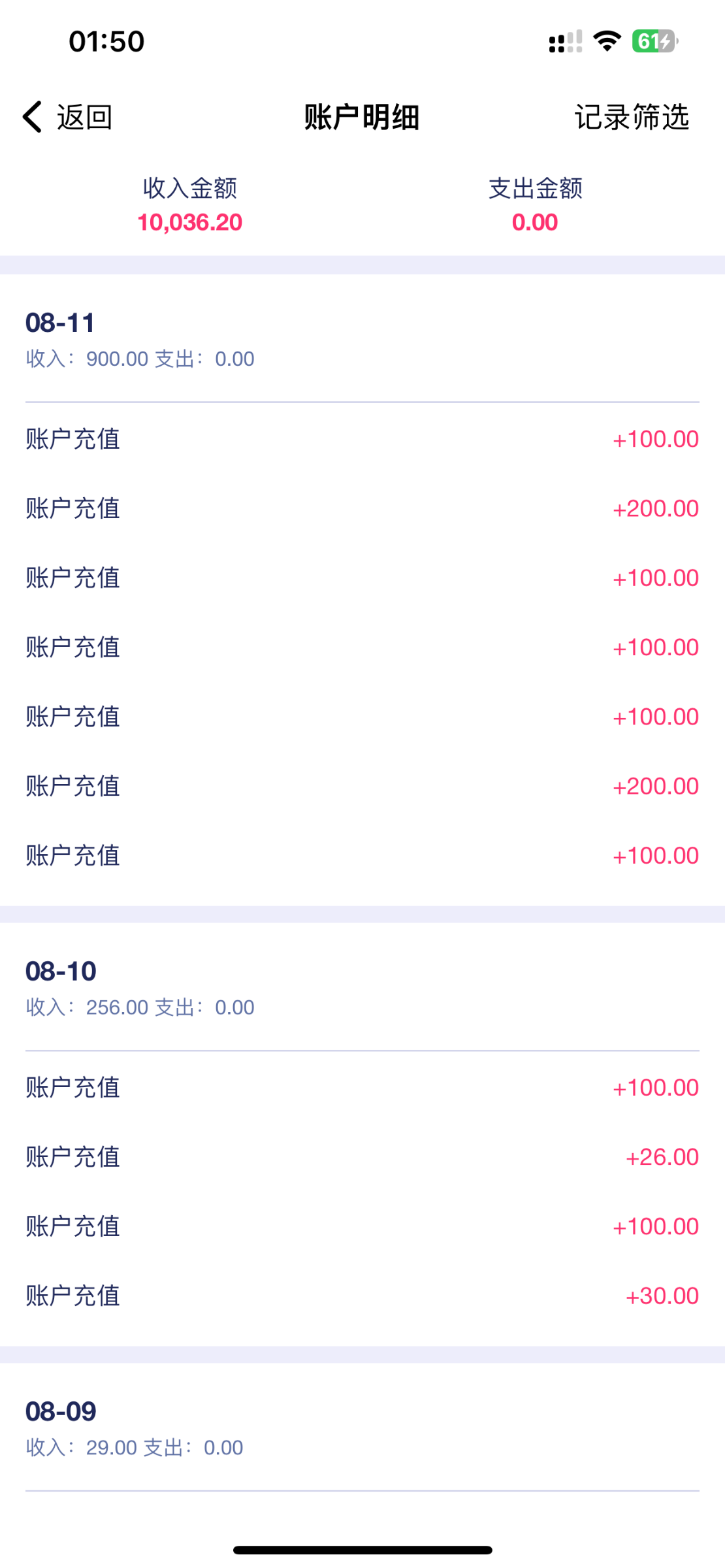Tap the Wi-Fi status icon
This screenshot has height=1568, width=725.
[x=607, y=41]
